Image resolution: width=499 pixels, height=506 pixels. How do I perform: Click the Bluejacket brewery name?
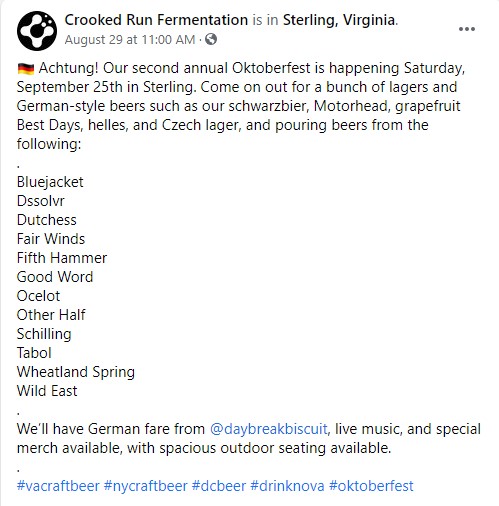pos(50,182)
